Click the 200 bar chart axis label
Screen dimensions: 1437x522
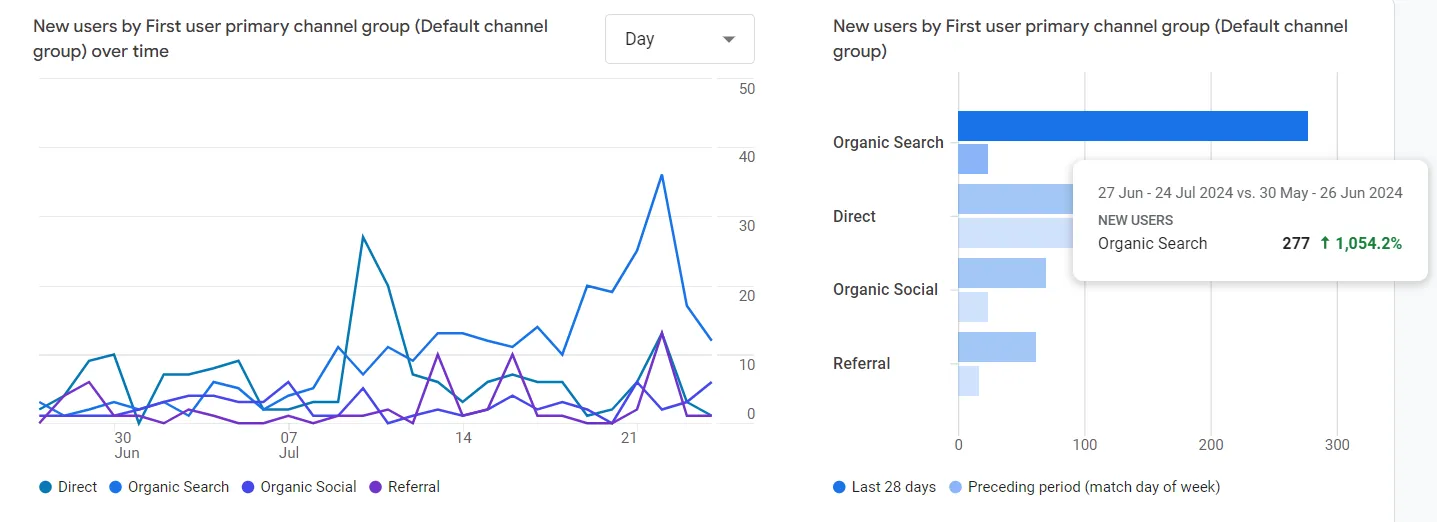[x=1211, y=445]
